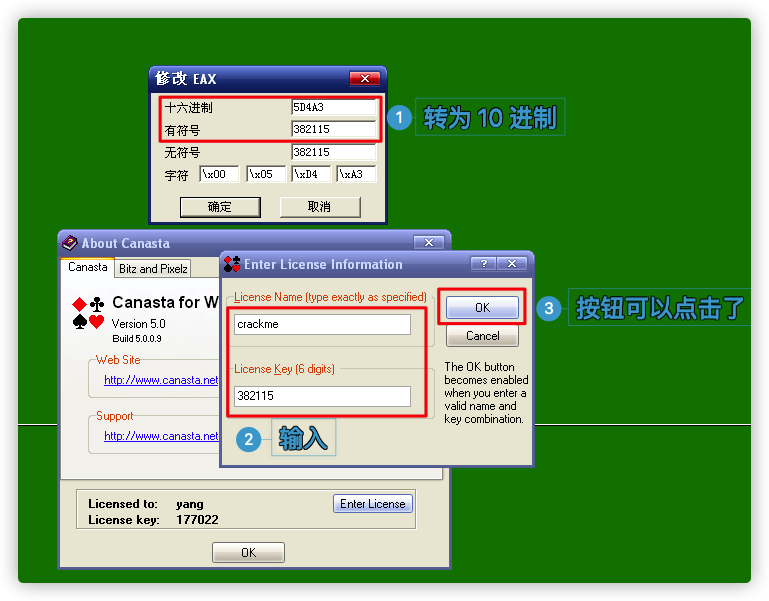The height and width of the screenshot is (601, 769).
Task: Select the Canasta tab
Action: tap(88, 268)
